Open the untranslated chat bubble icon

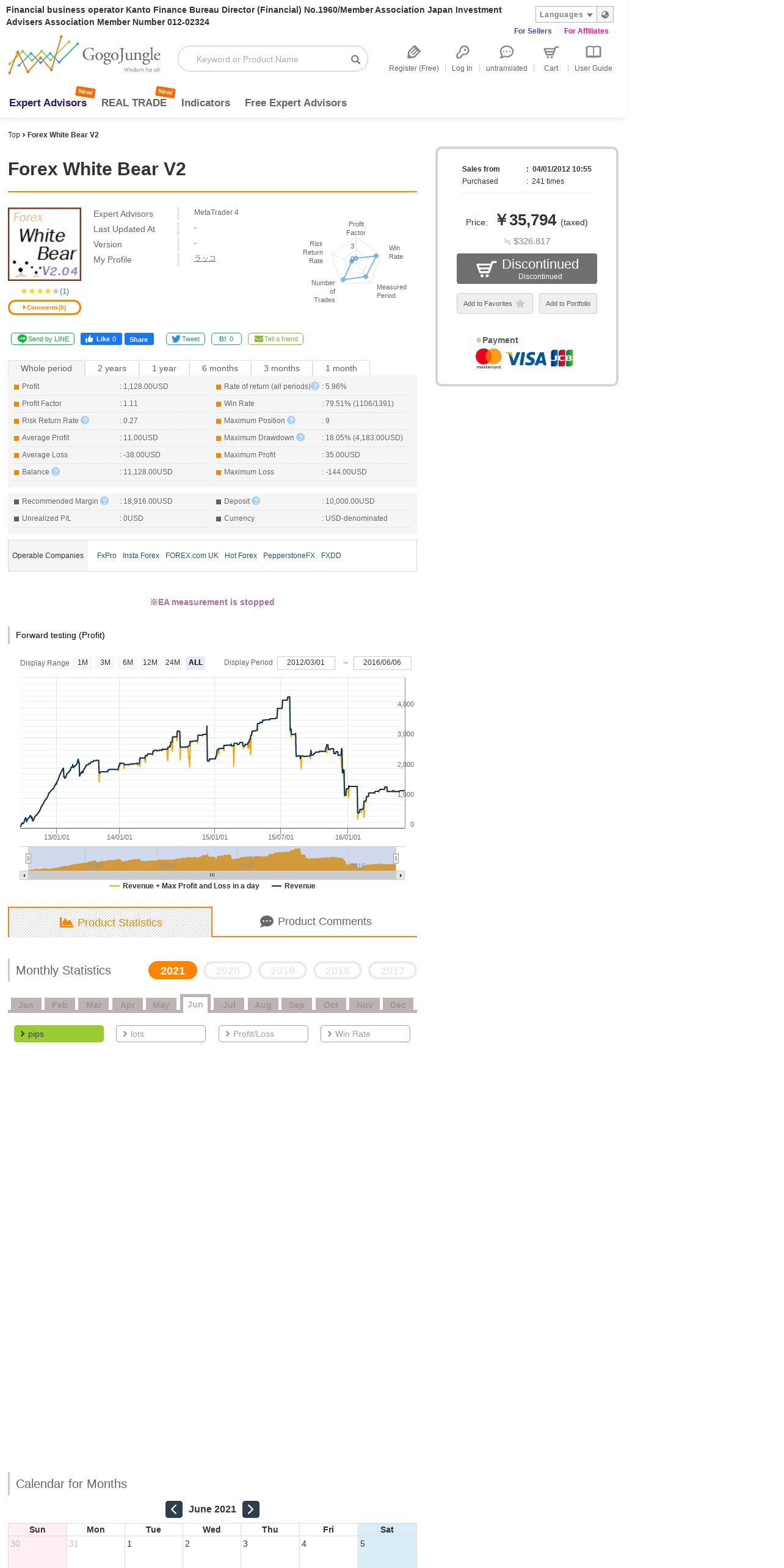click(x=507, y=52)
